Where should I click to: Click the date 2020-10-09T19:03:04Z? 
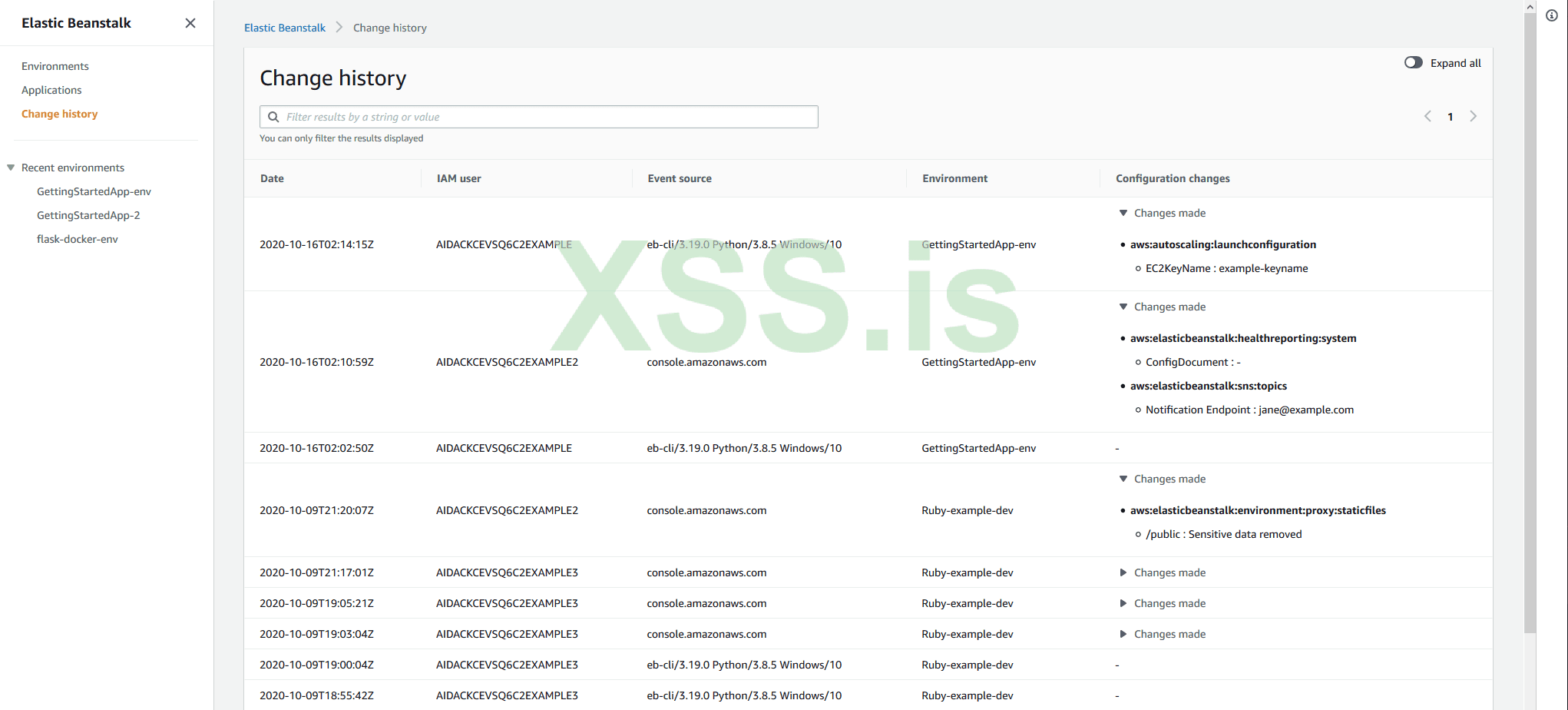tap(316, 634)
